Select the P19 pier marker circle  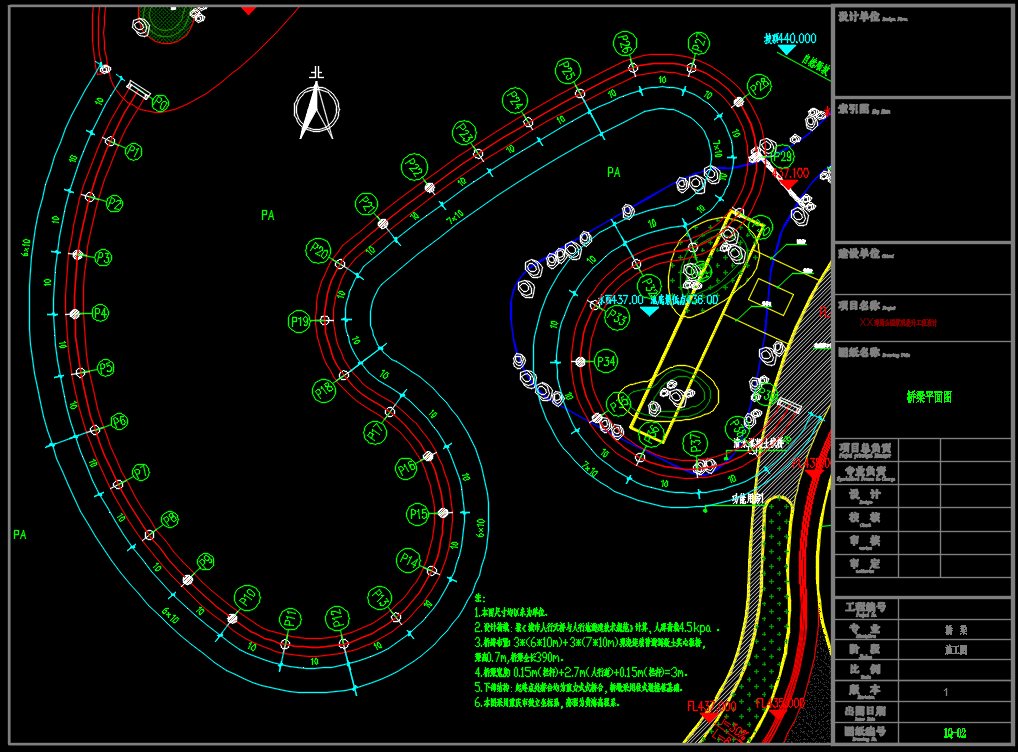tap(299, 321)
